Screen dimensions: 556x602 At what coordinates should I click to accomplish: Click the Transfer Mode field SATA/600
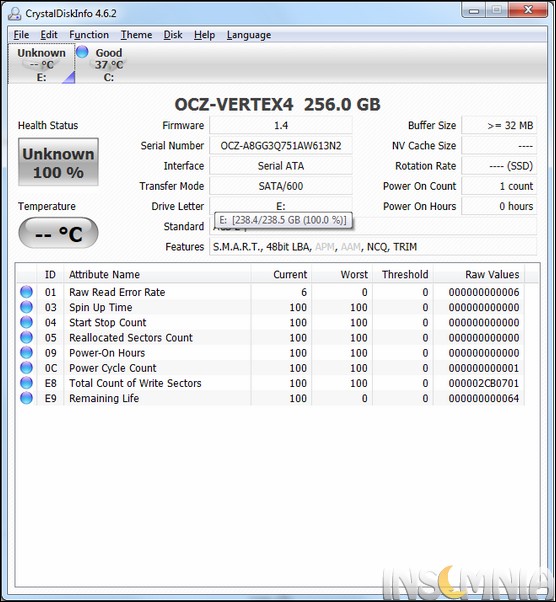coord(281,186)
